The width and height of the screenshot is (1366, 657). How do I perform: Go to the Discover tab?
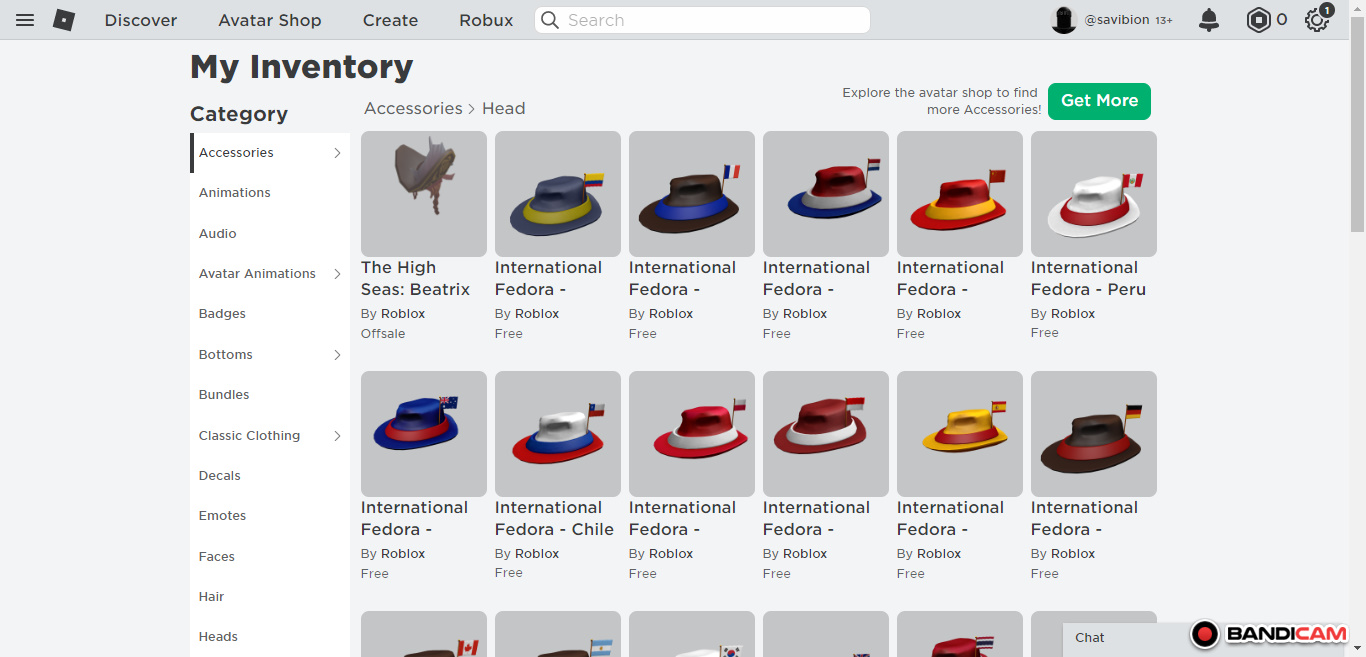(x=141, y=20)
